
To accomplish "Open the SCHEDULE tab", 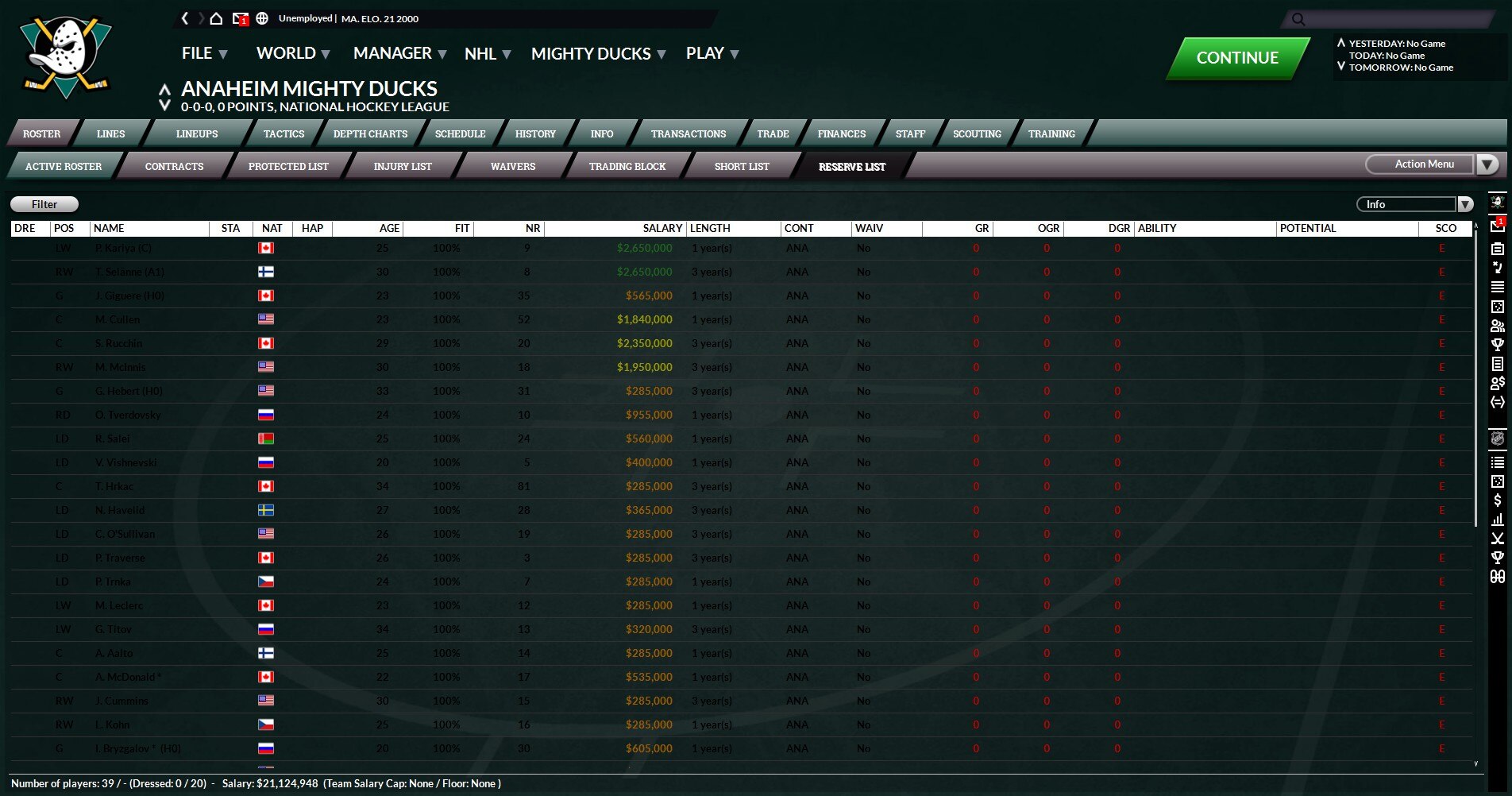I will click(460, 133).
